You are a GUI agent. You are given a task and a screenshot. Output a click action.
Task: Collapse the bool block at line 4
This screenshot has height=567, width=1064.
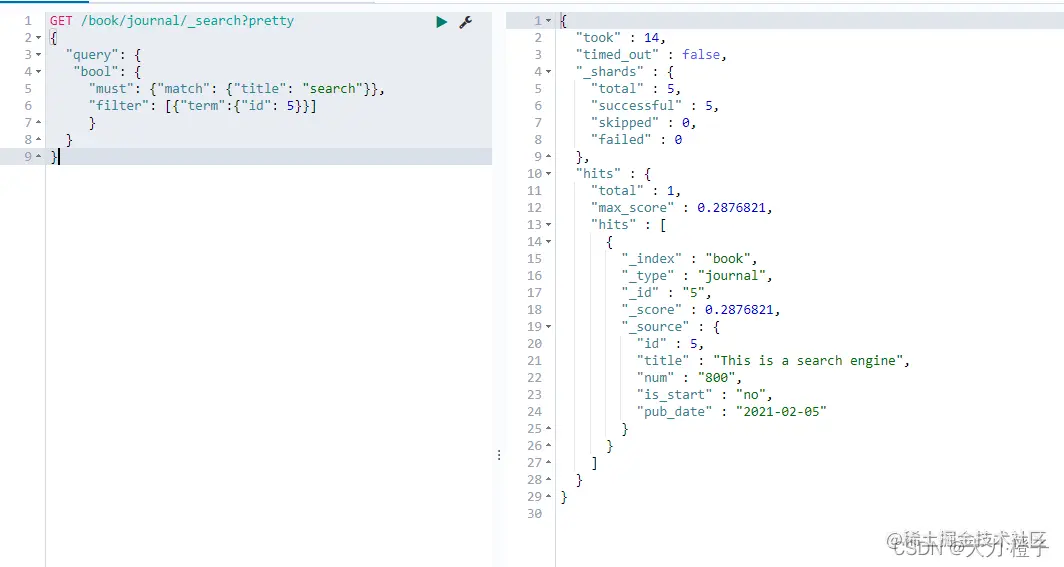(x=39, y=72)
